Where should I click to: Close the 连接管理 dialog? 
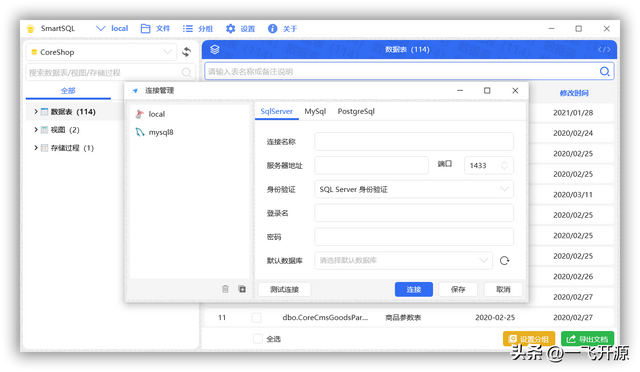click(515, 90)
